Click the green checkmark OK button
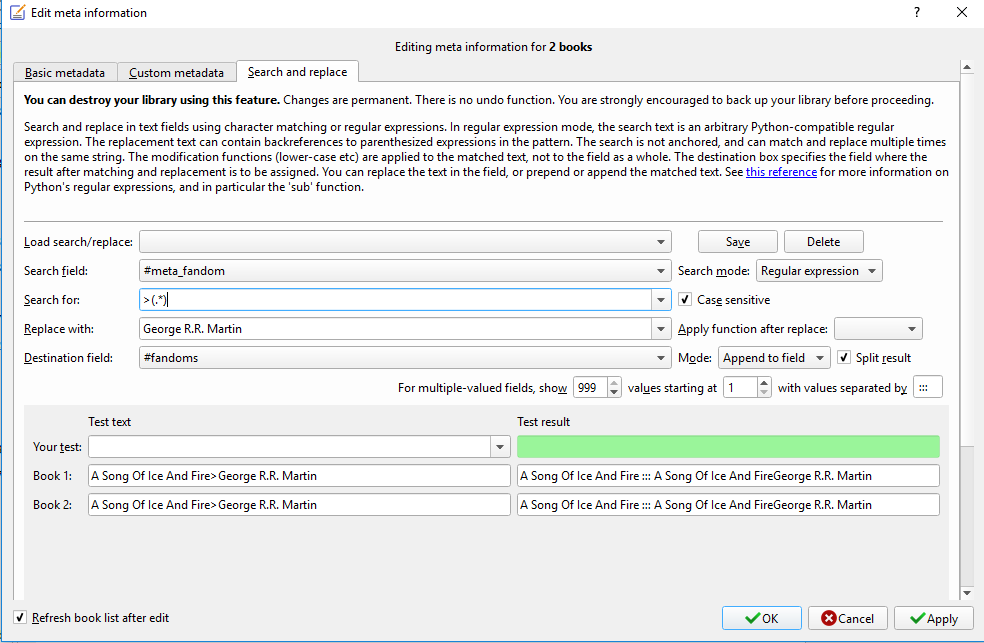The width and height of the screenshot is (984, 643). pos(761,618)
